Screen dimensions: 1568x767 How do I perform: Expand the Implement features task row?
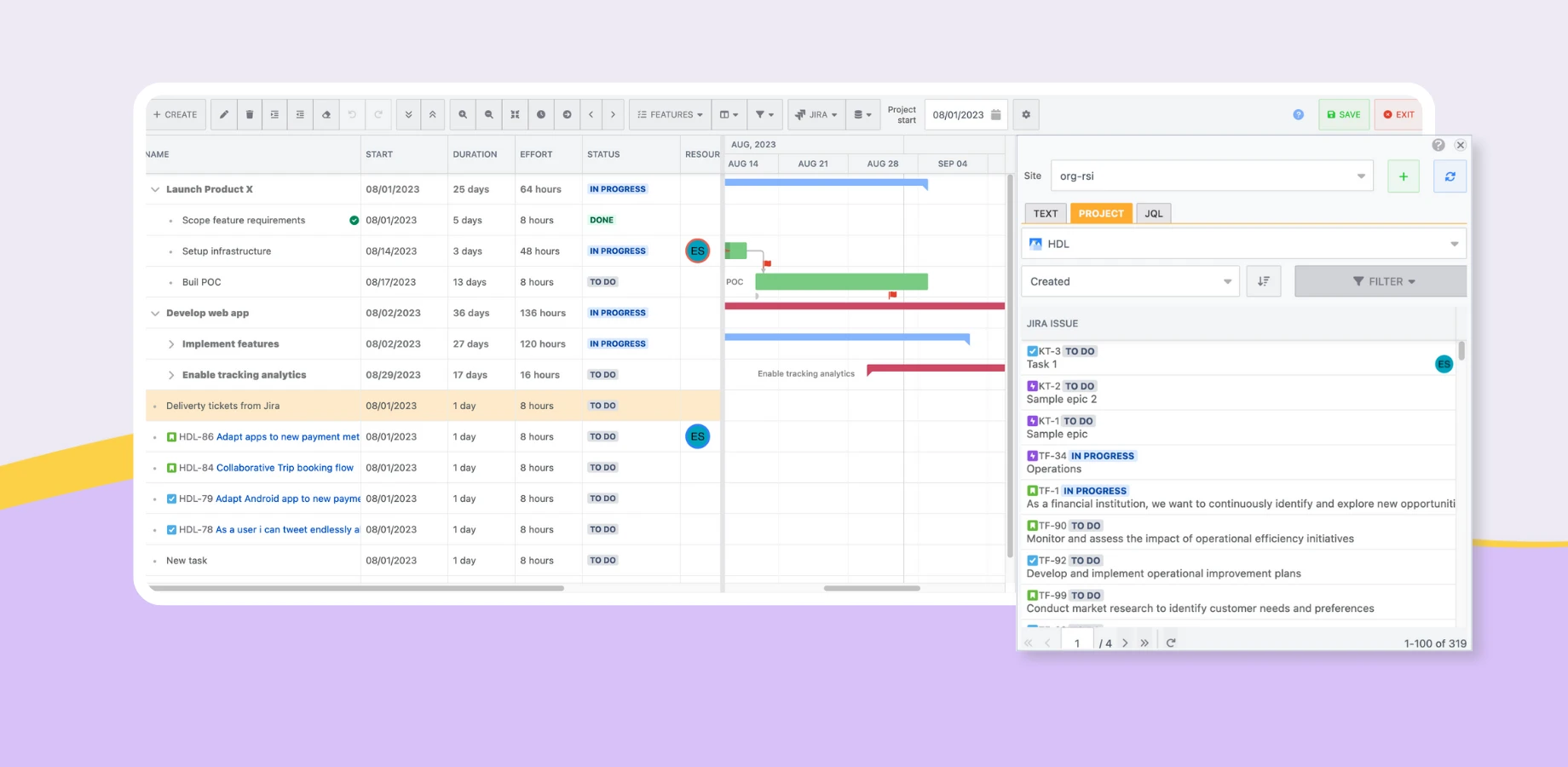tap(171, 343)
